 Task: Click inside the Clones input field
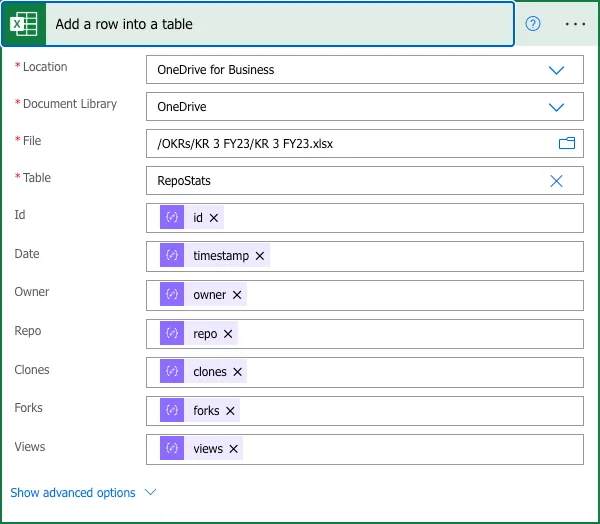[365, 372]
